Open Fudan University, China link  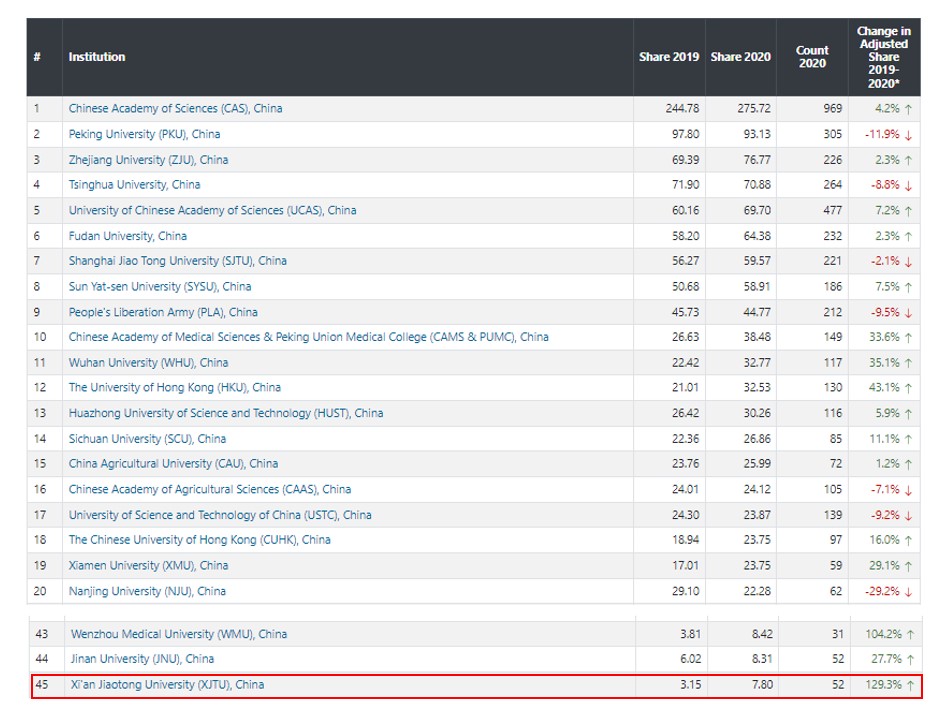pyautogui.click(x=128, y=236)
